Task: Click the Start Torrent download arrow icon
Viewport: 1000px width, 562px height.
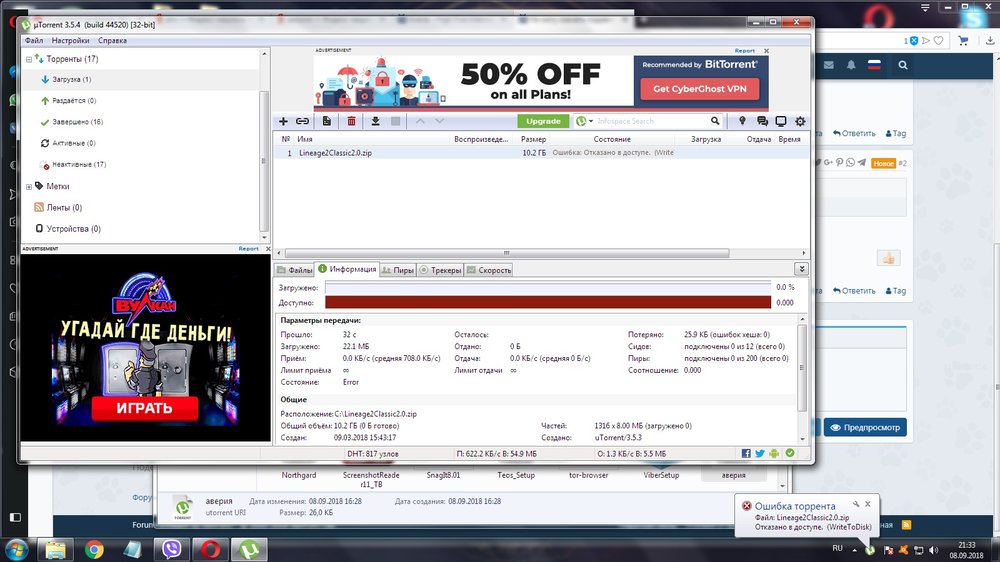Action: [x=375, y=121]
